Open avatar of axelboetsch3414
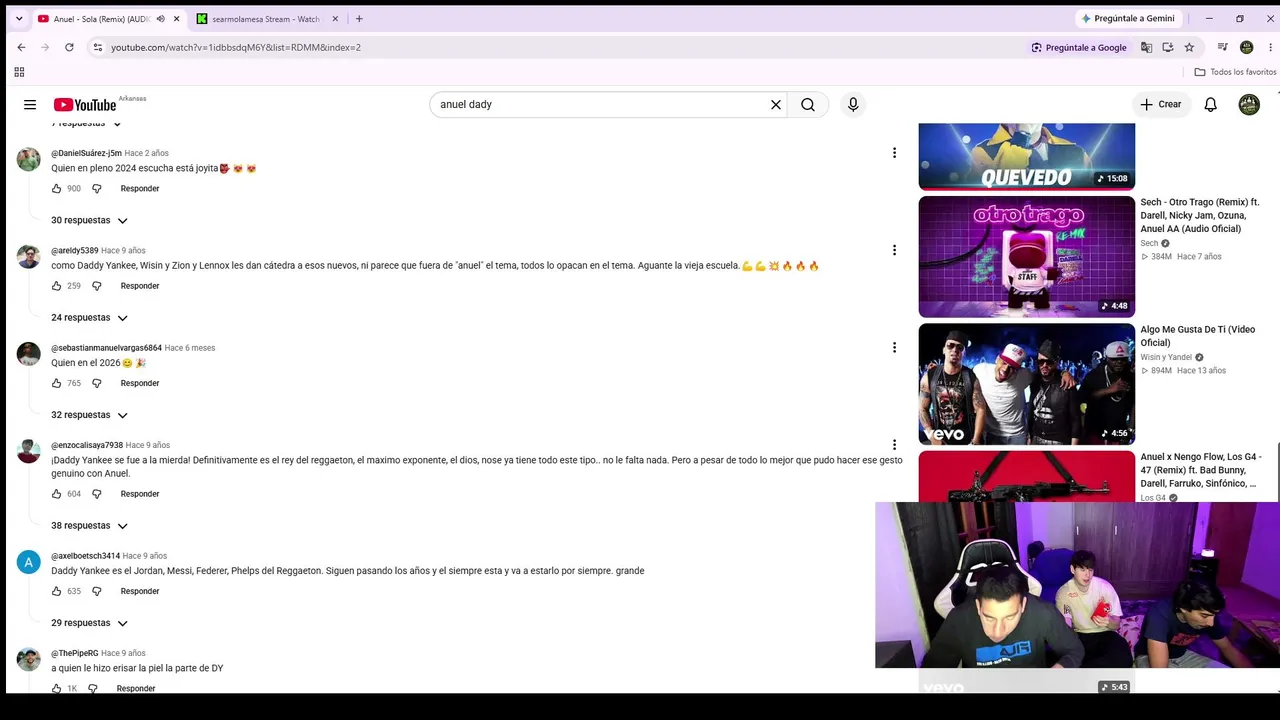1280x720 pixels. point(28,562)
